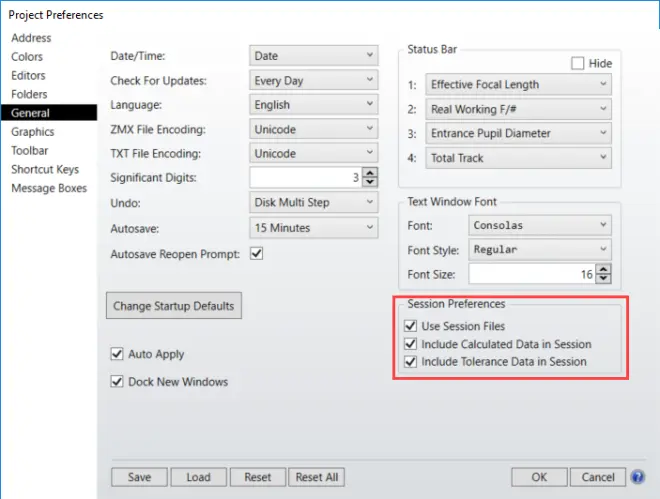The image size is (660, 499).
Task: Open Entrance Pupil Diameter dropdown
Action: click(518, 133)
